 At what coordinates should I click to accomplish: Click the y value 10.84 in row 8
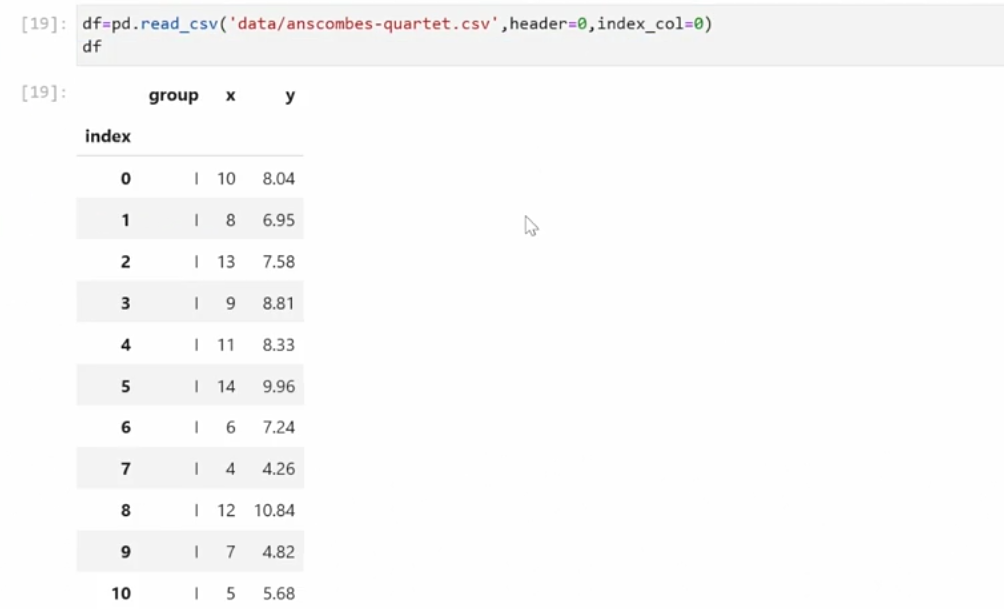(274, 510)
